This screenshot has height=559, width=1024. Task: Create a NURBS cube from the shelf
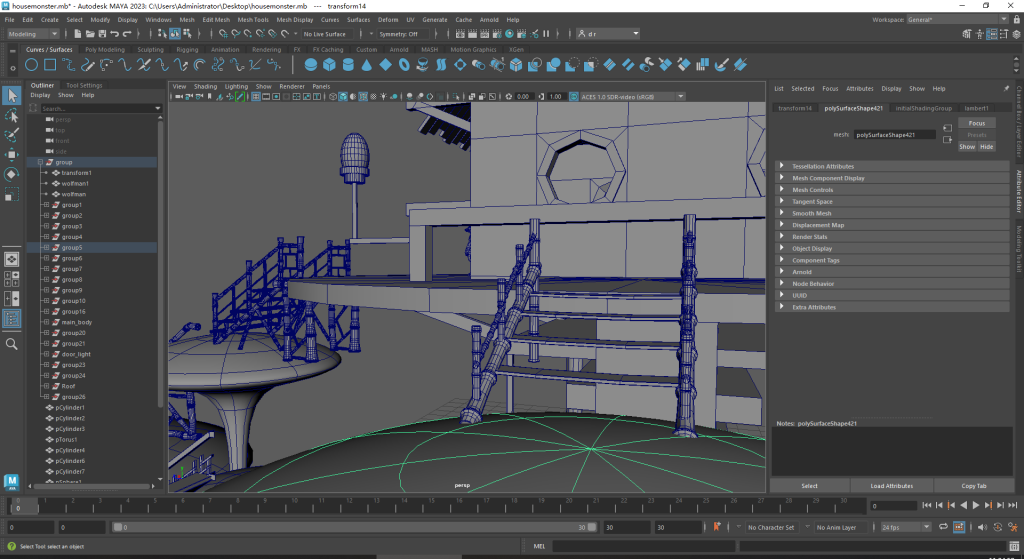point(329,65)
